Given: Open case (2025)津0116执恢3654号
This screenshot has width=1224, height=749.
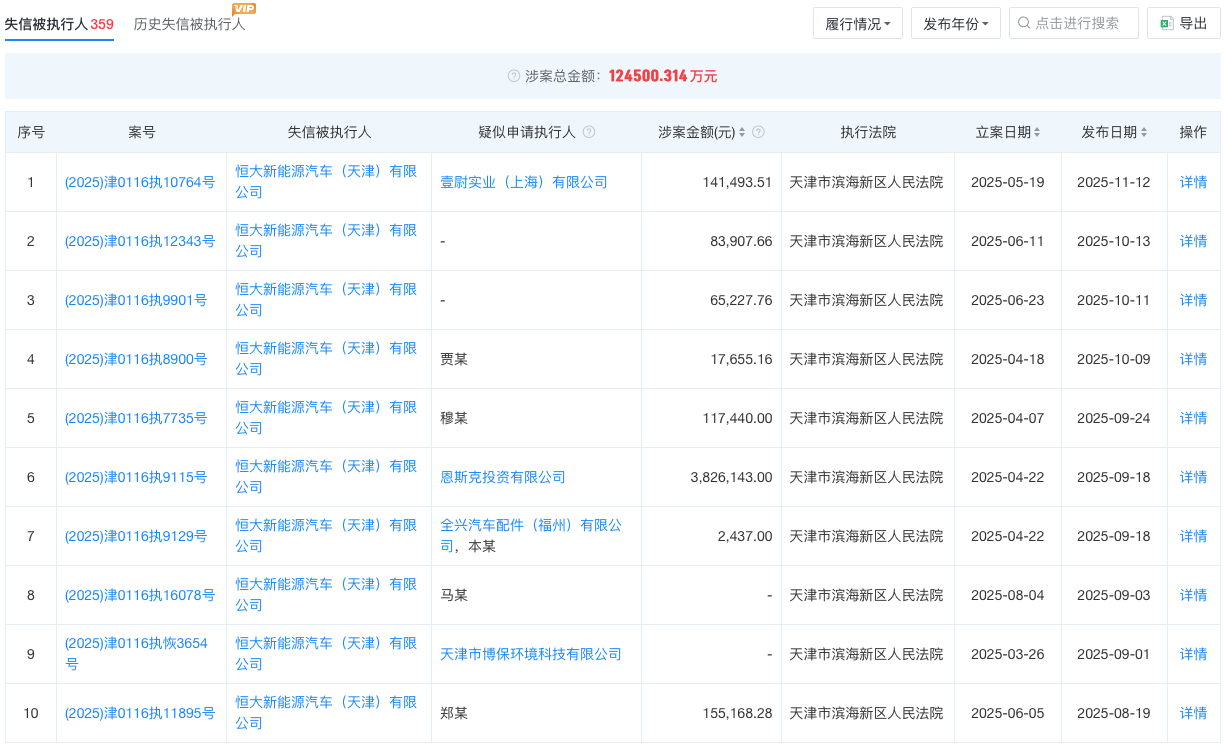Looking at the screenshot, I should [136, 644].
